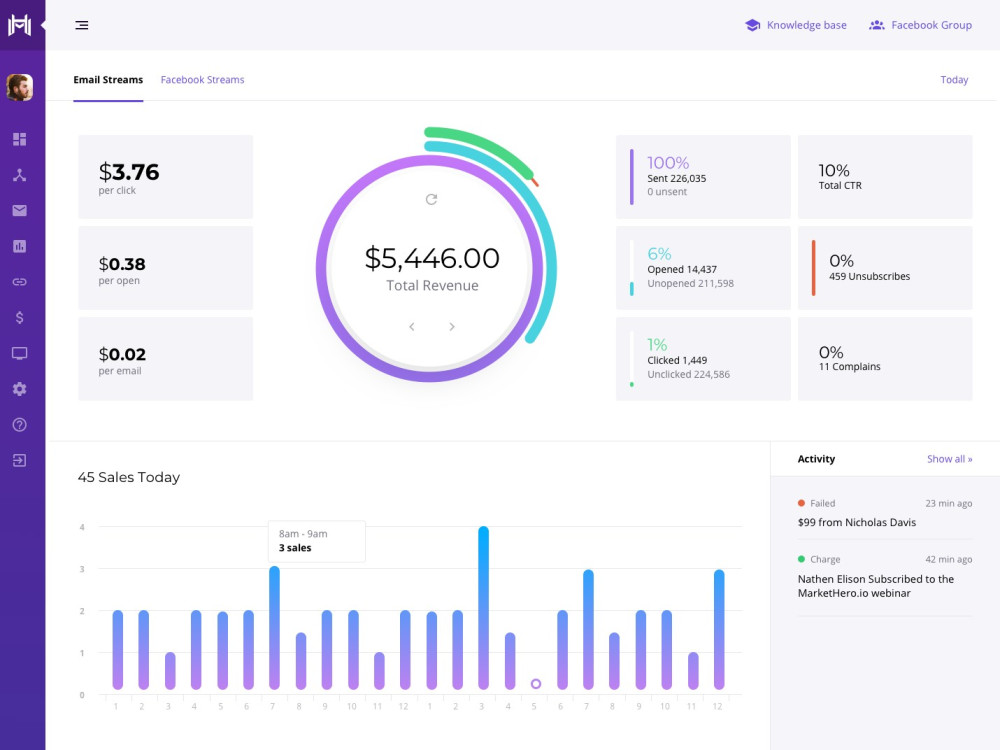Click the empty circle marker at 5pm

coord(536,684)
